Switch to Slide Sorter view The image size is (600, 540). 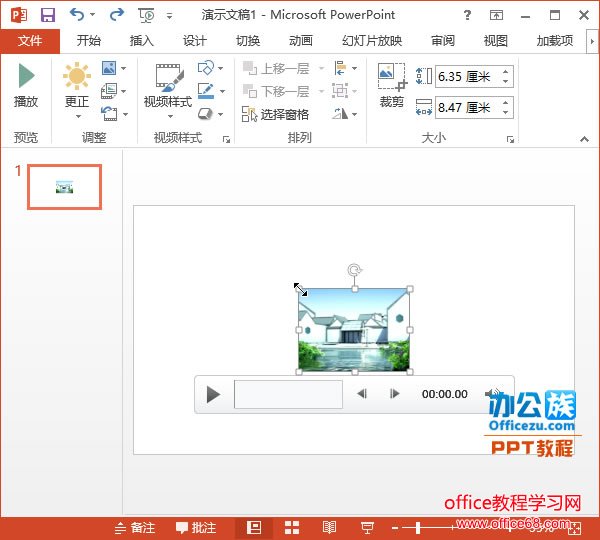[x=292, y=527]
